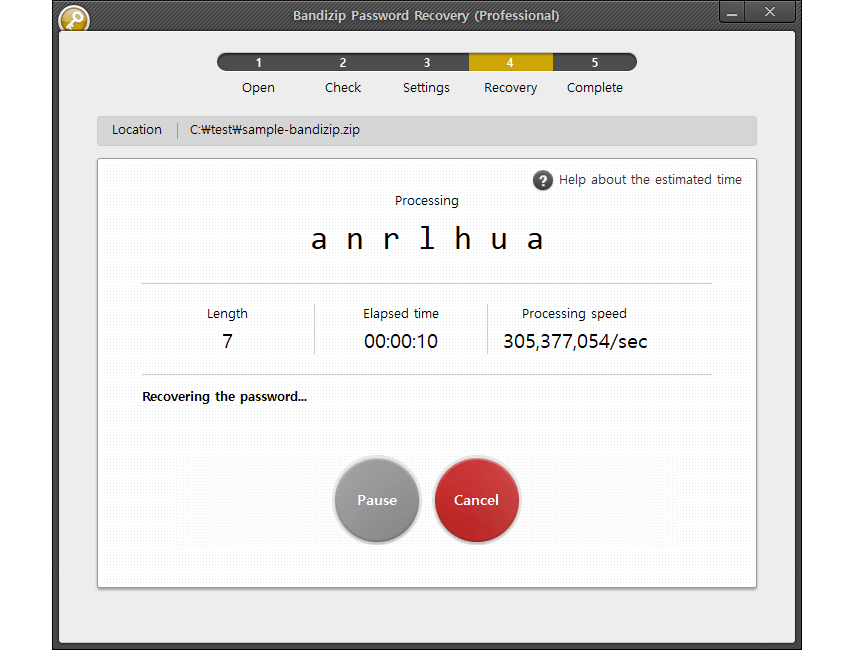Jump to step 5 Complete

tap(594, 63)
